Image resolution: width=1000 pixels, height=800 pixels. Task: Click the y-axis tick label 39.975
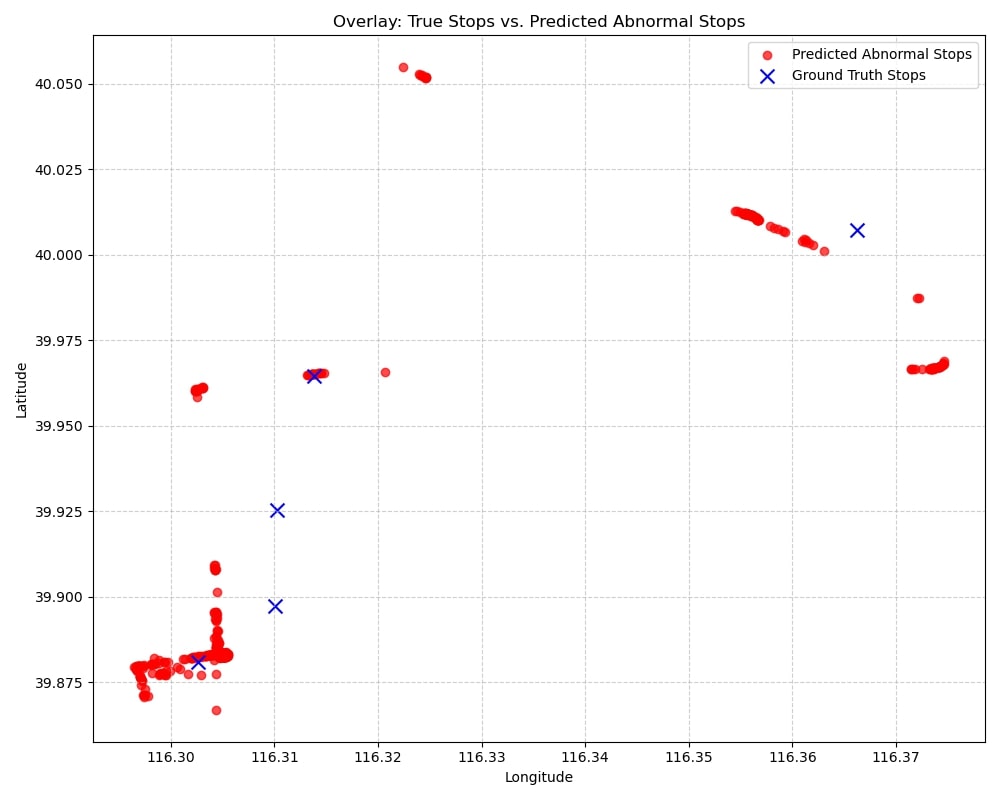59,341
